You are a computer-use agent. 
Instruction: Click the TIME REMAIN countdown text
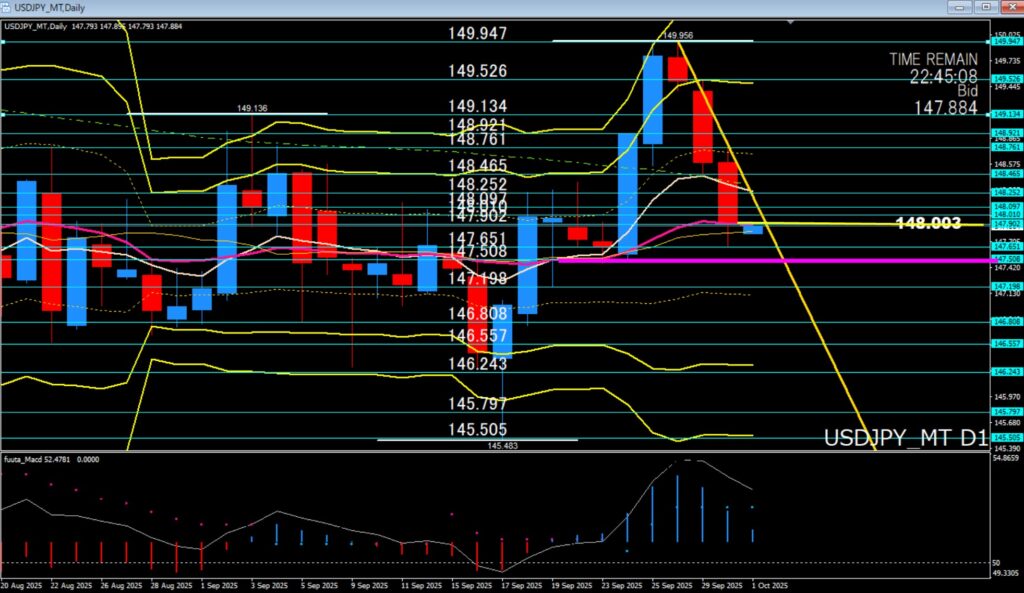[933, 59]
